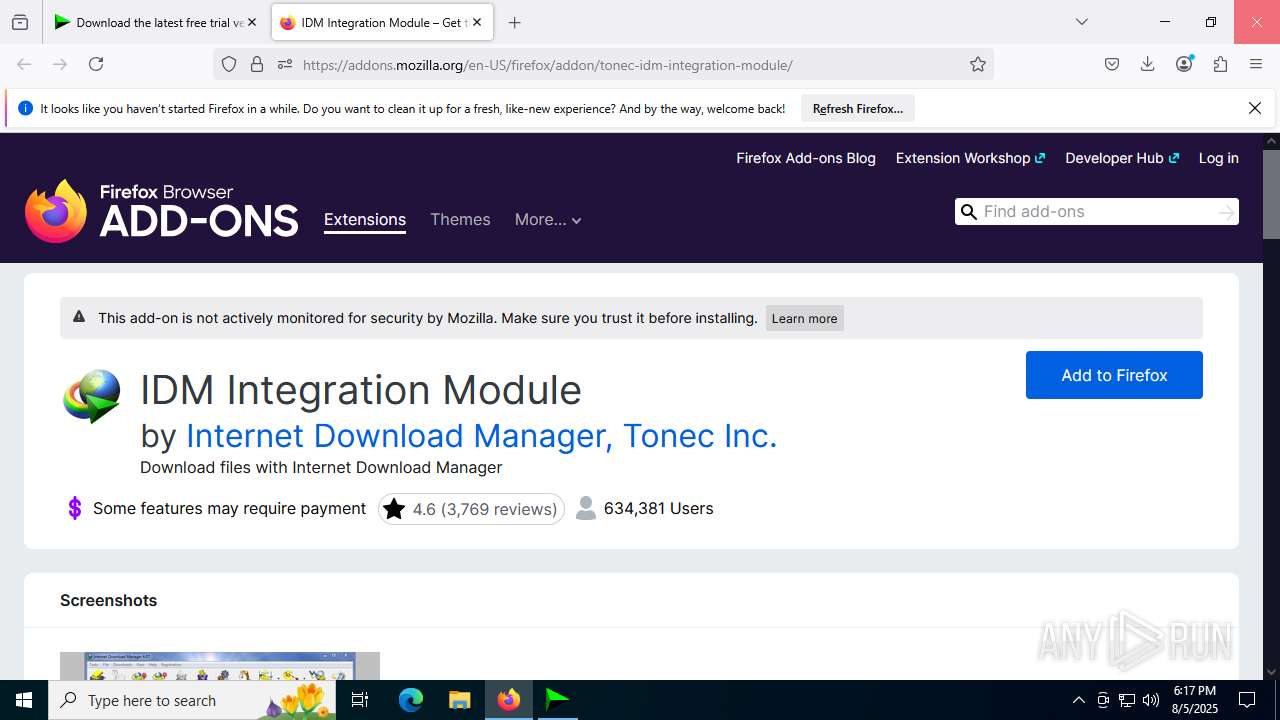Click the Firefox taskbar icon
This screenshot has width=1280, height=720.
click(x=509, y=700)
